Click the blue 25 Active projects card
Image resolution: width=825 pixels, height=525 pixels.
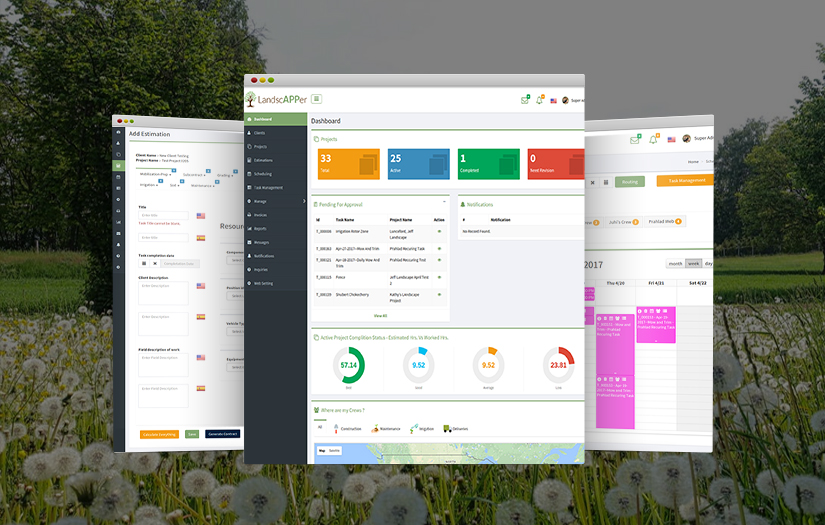click(x=419, y=164)
